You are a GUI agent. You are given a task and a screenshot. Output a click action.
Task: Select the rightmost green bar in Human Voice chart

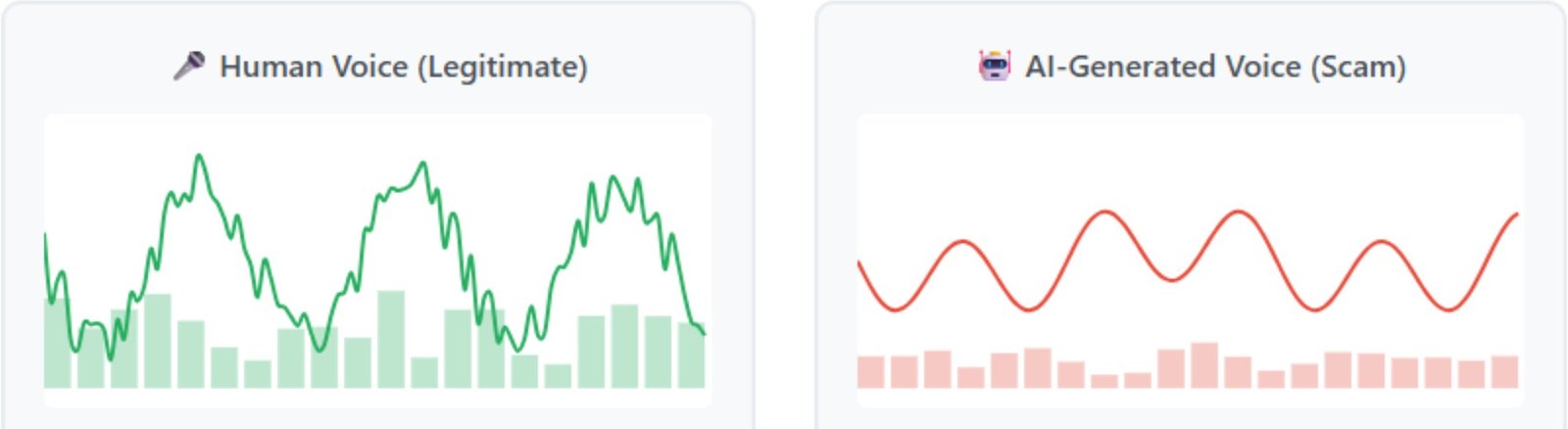click(691, 356)
